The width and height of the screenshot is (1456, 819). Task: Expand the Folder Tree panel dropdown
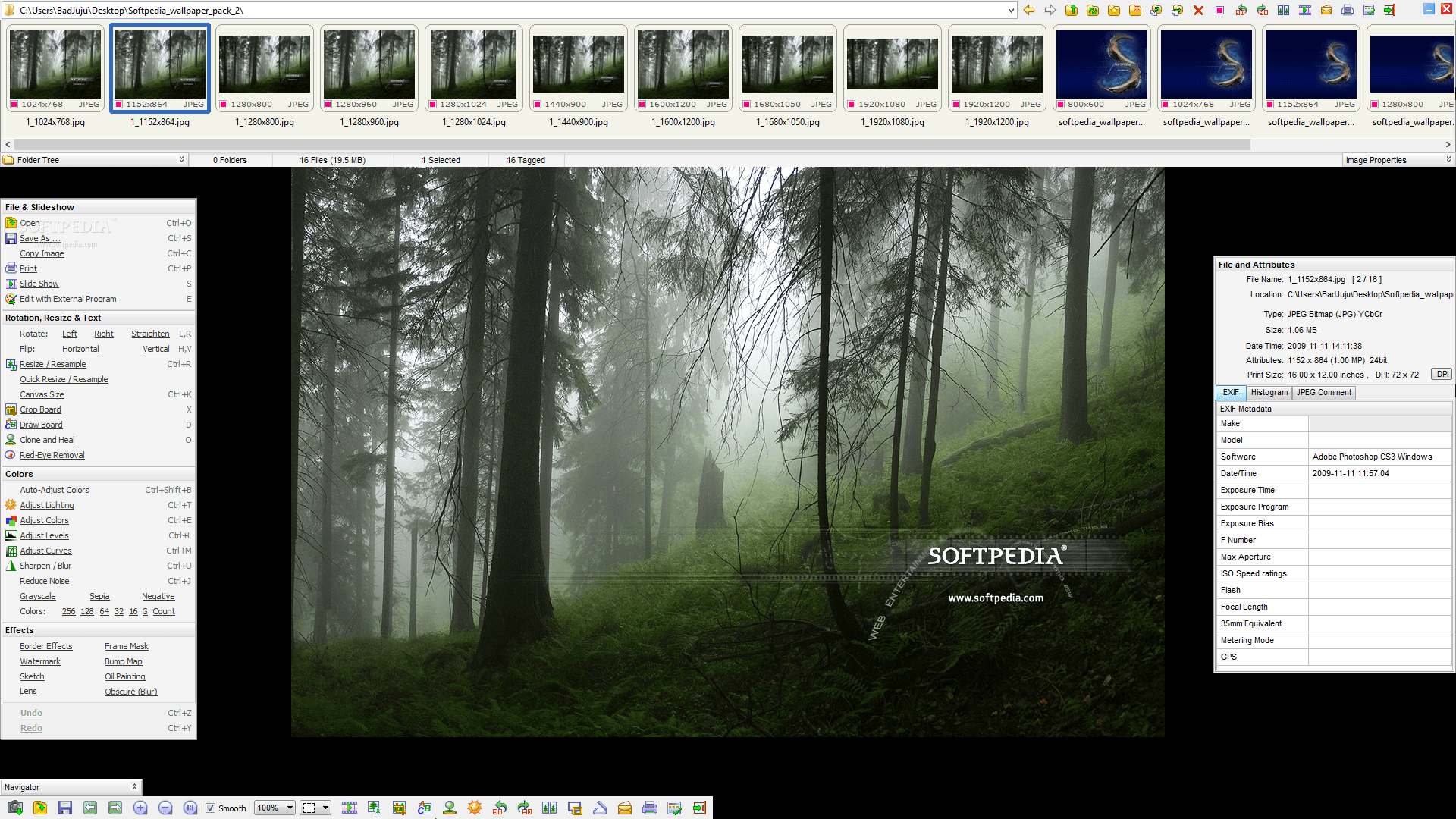coord(180,160)
